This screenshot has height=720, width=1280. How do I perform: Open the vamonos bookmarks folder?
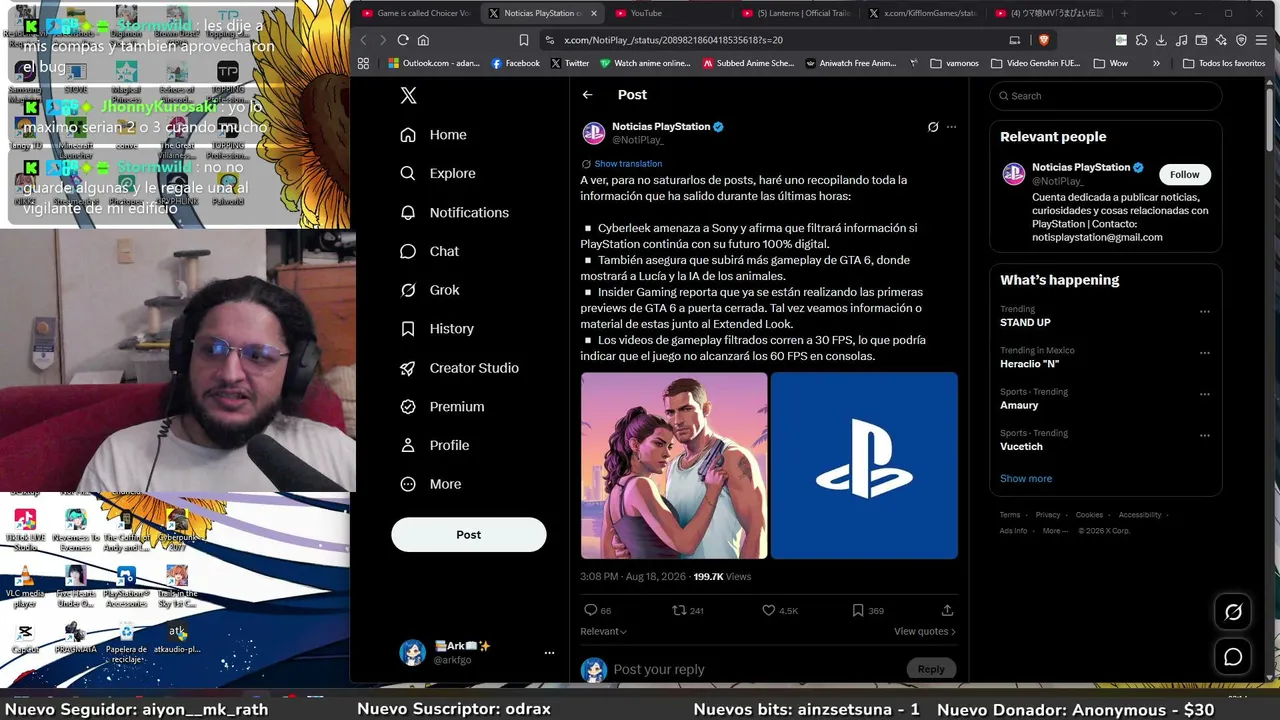point(954,63)
